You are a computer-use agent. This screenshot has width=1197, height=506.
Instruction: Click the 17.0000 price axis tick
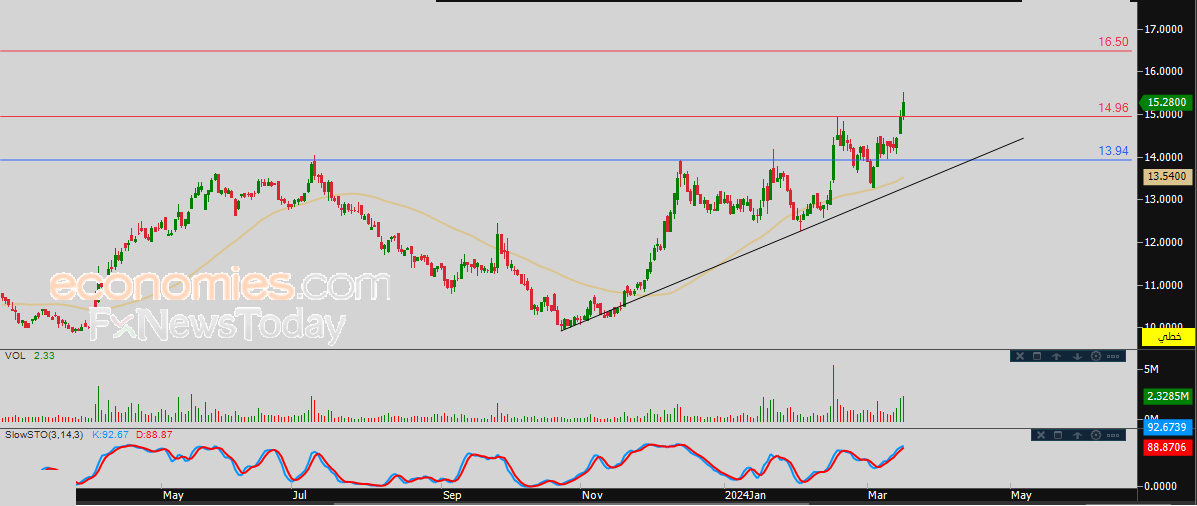(x=1163, y=29)
